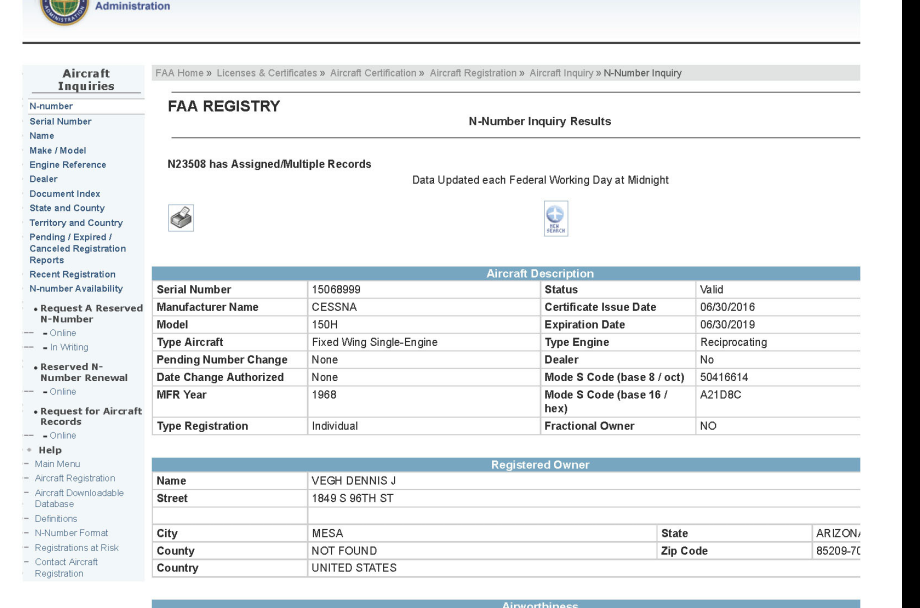Click street address 1849 S 96TH ST
Viewport: 920px width, 608px height.
(x=353, y=499)
